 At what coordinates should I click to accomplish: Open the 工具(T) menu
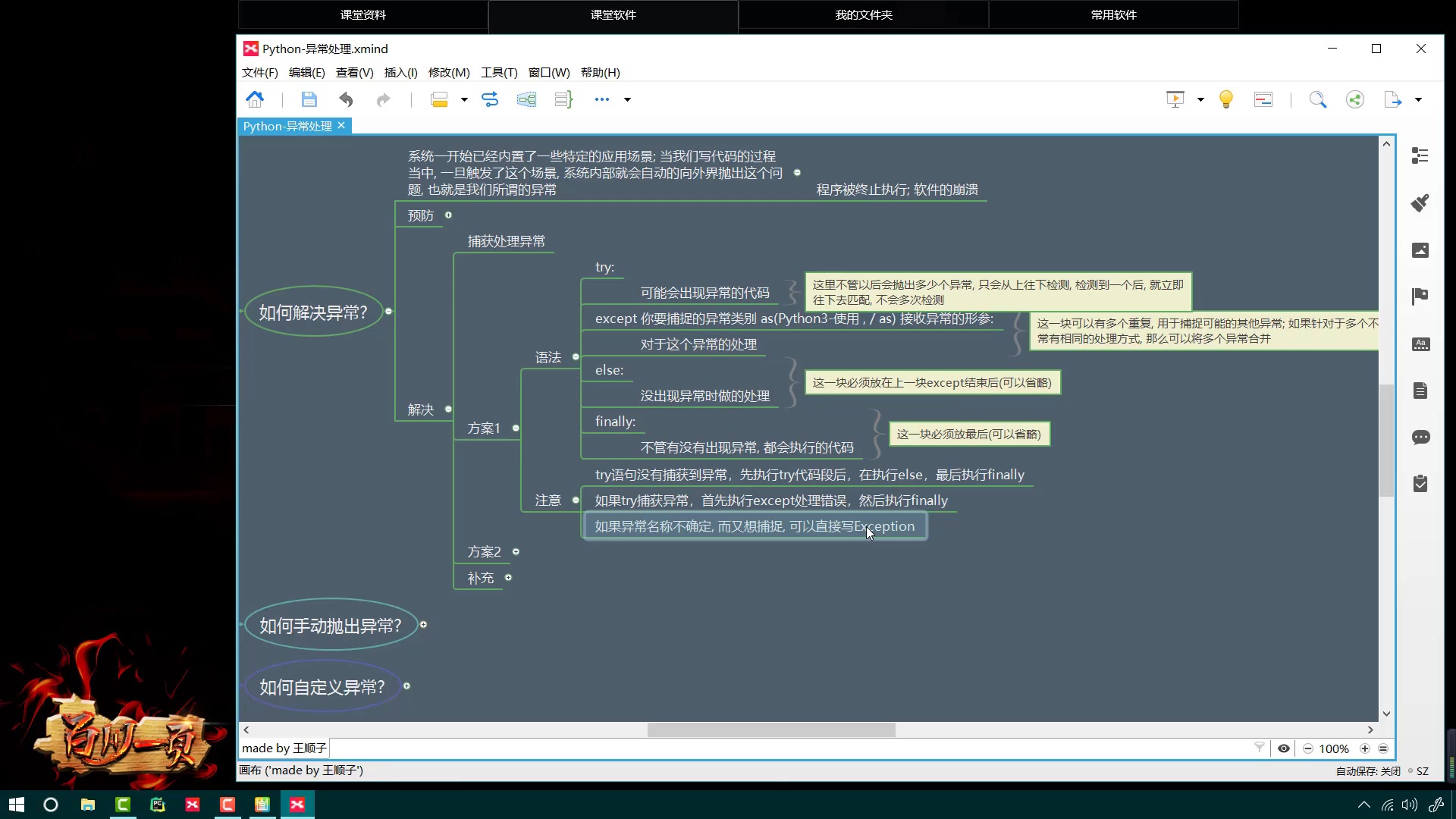click(498, 72)
